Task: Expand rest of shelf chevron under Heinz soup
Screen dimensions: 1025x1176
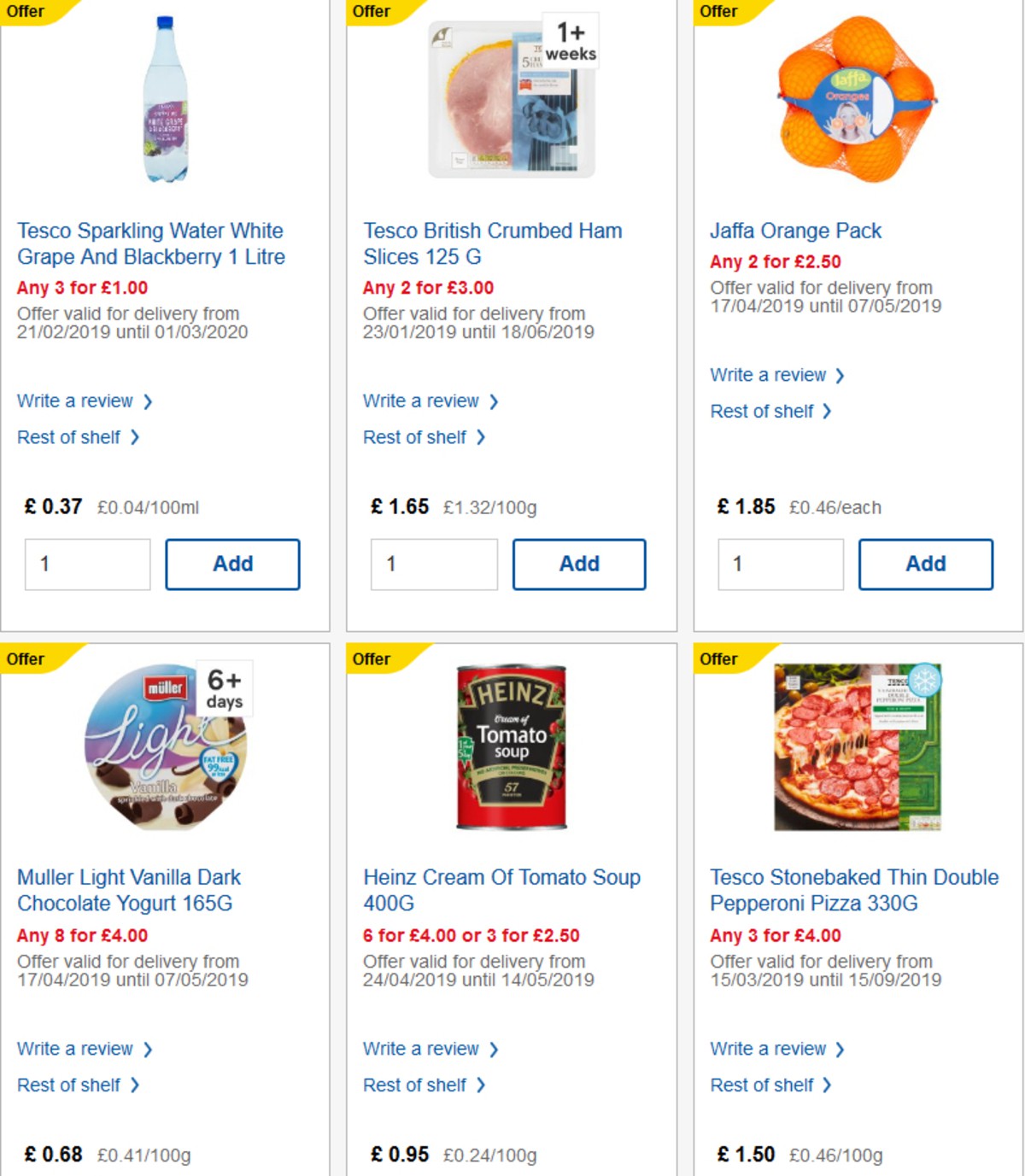Action: pyautogui.click(x=481, y=1085)
